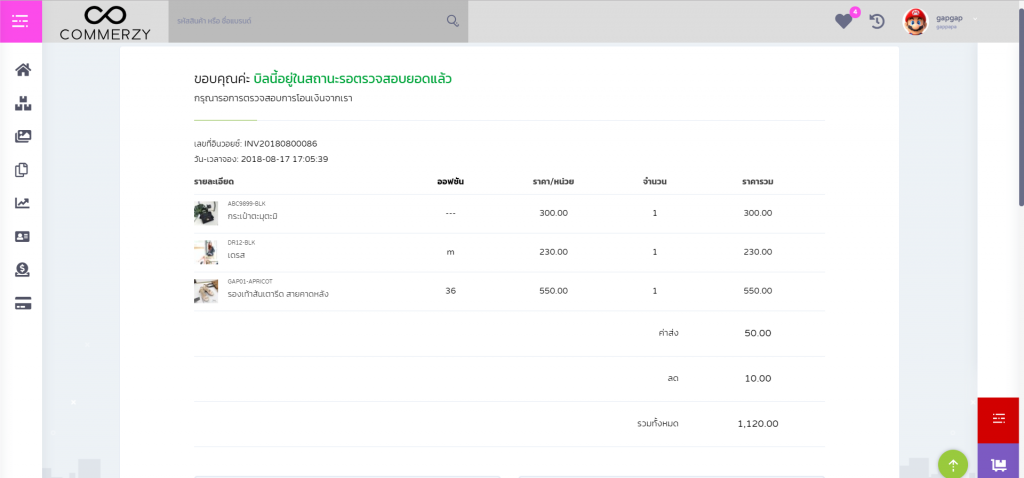Select product code GAP01-APRICOT
The height and width of the screenshot is (478, 1024).
click(249, 281)
